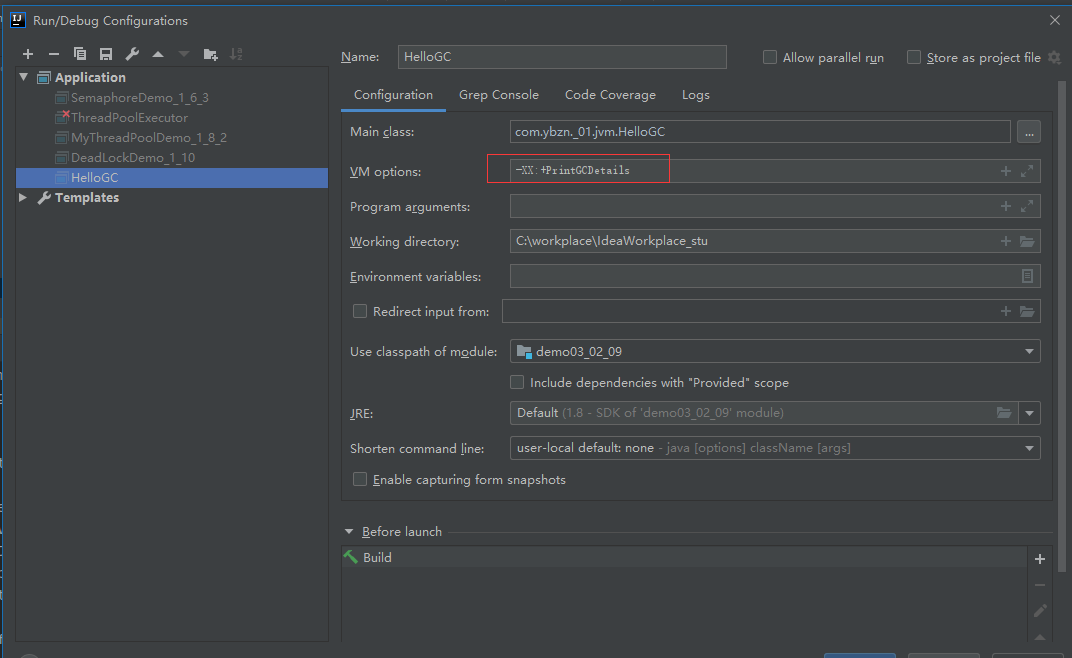1072x658 pixels.
Task: Save configuration with the floppy disk icon
Action: (105, 54)
